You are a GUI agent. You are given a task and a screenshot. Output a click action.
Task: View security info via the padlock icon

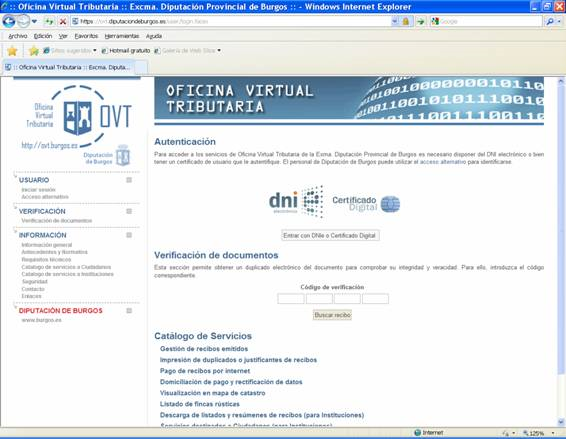(406, 22)
